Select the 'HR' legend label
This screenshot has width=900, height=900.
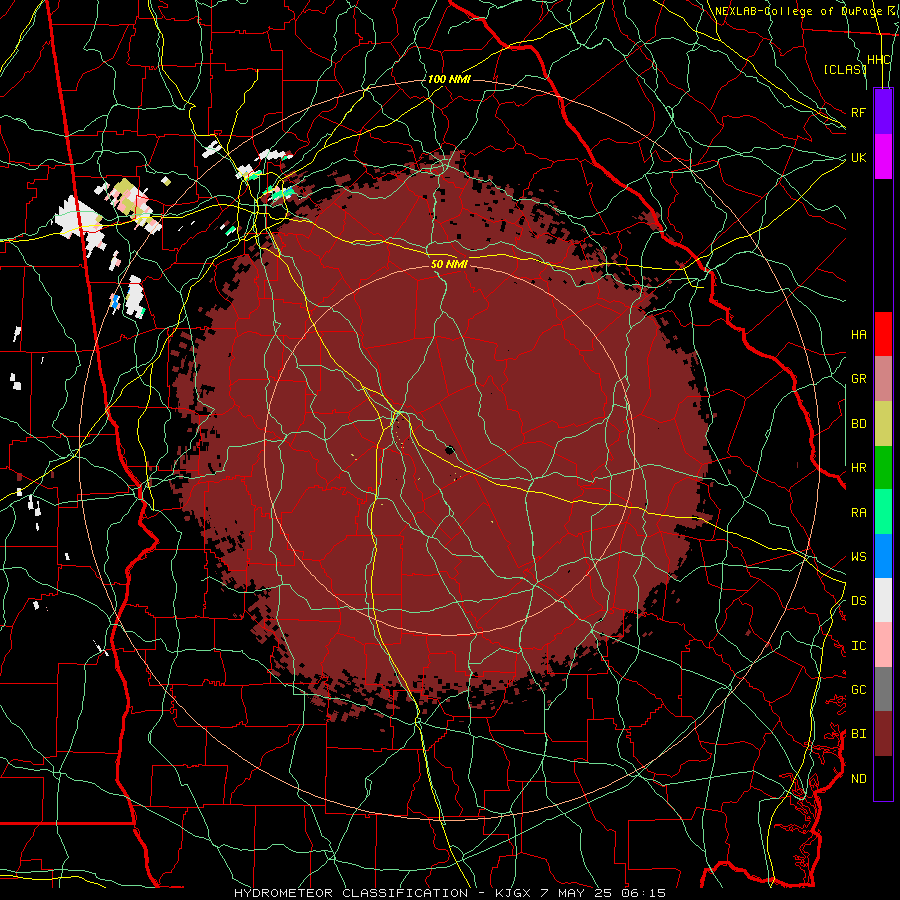(x=858, y=468)
